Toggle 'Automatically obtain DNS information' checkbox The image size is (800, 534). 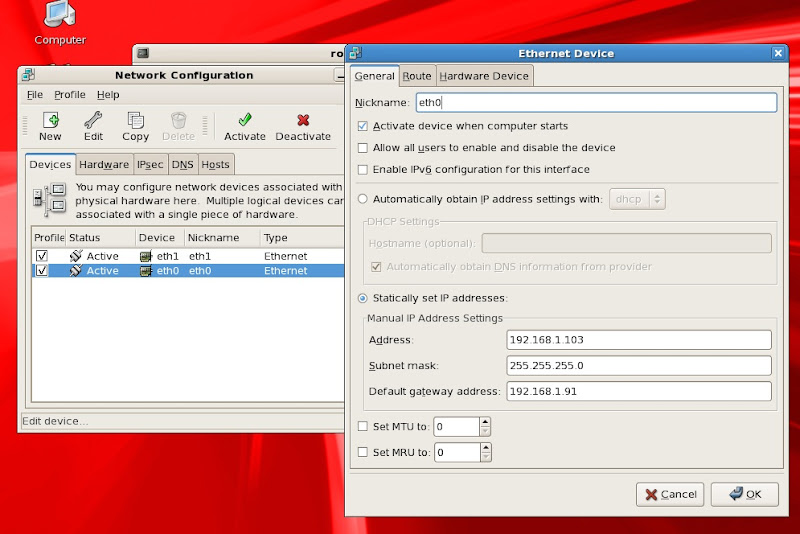pos(376,267)
